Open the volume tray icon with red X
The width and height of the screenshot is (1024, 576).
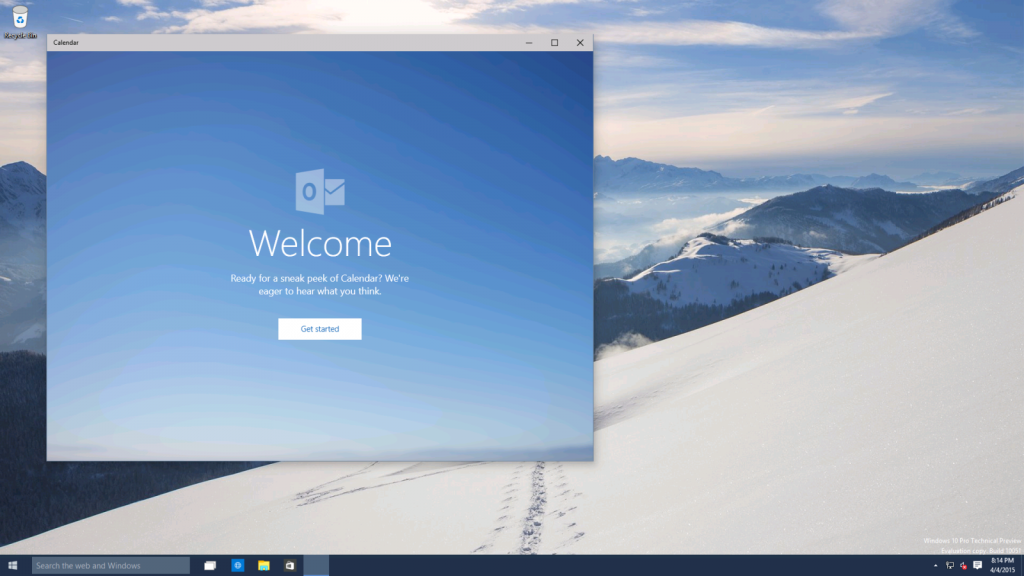point(963,566)
